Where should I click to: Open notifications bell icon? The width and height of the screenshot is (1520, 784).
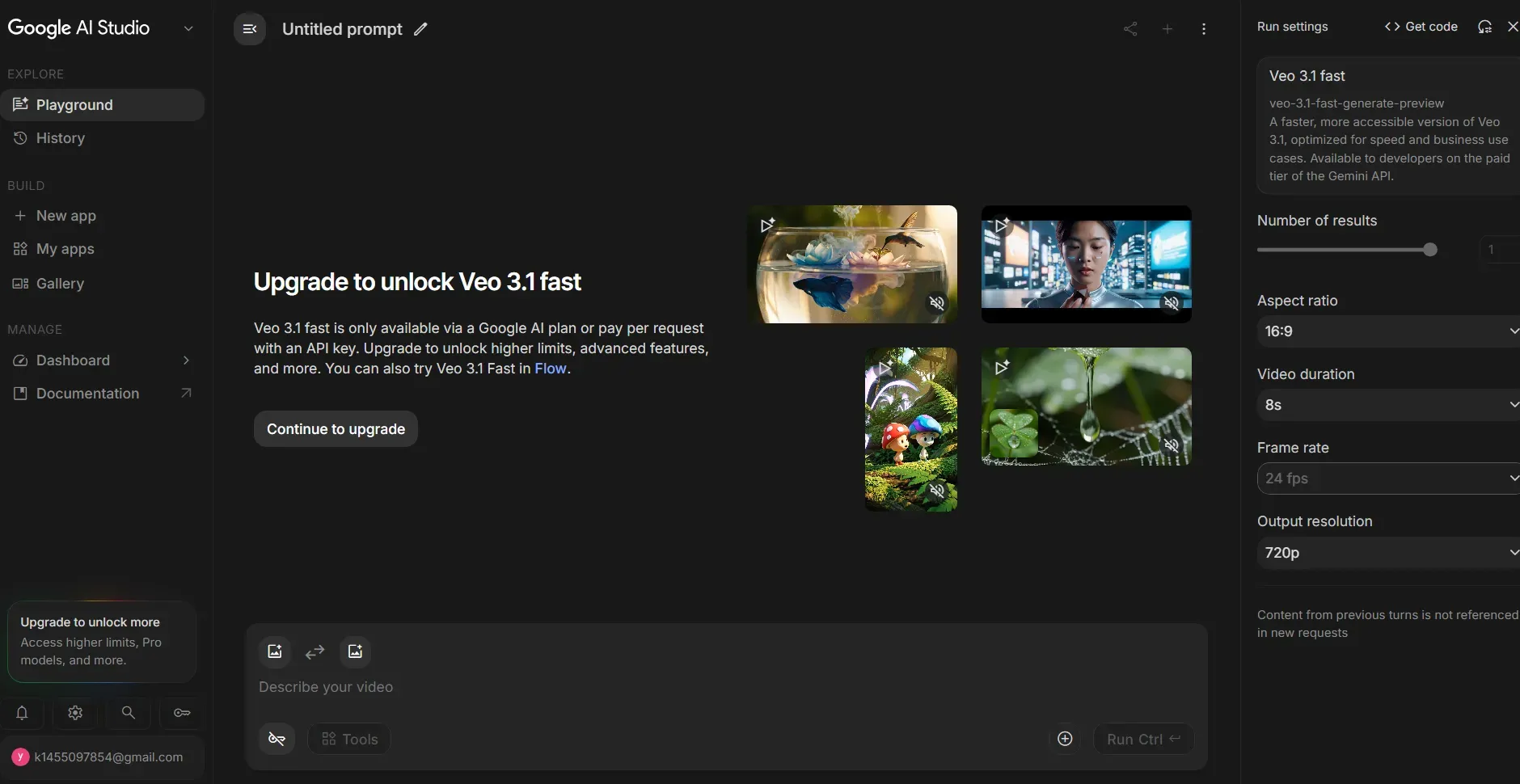point(22,713)
